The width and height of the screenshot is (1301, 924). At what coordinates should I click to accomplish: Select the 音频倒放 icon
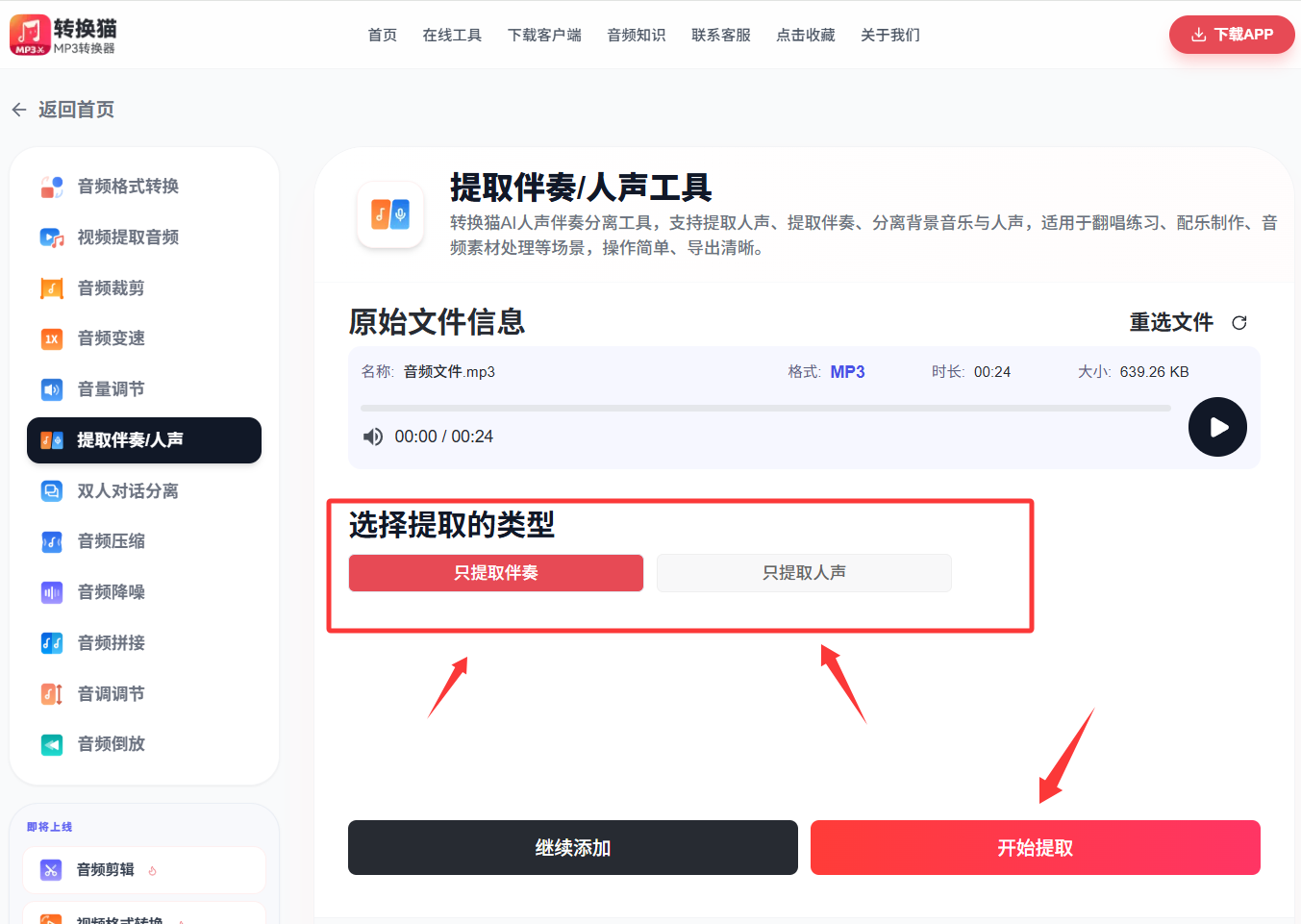[52, 744]
